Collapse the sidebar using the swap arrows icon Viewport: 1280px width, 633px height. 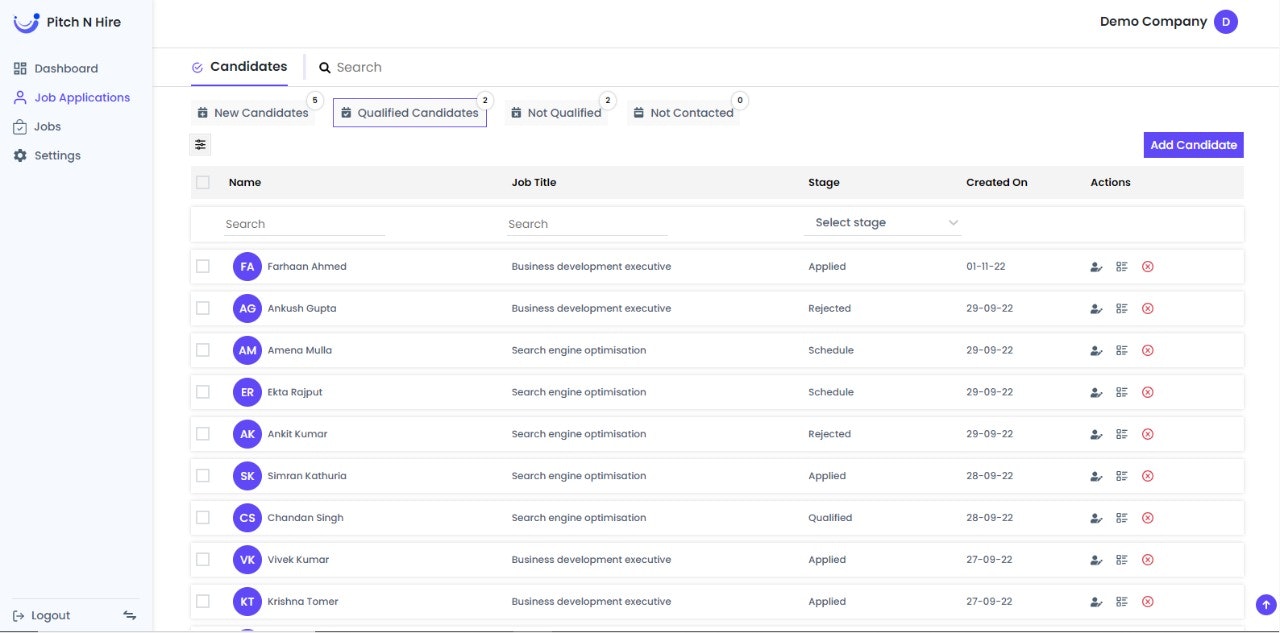130,616
